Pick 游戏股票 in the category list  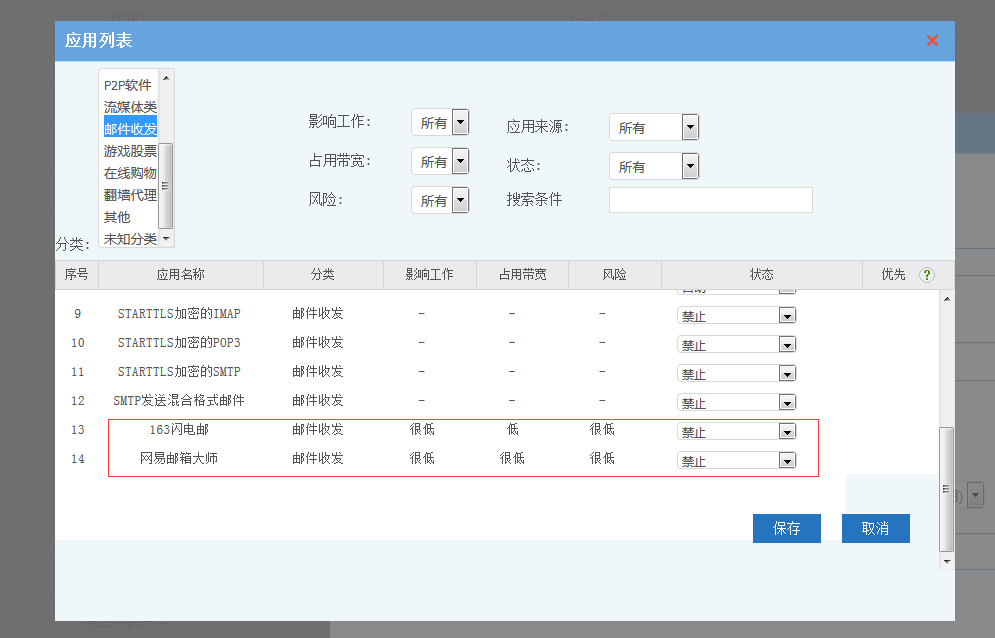pos(130,151)
